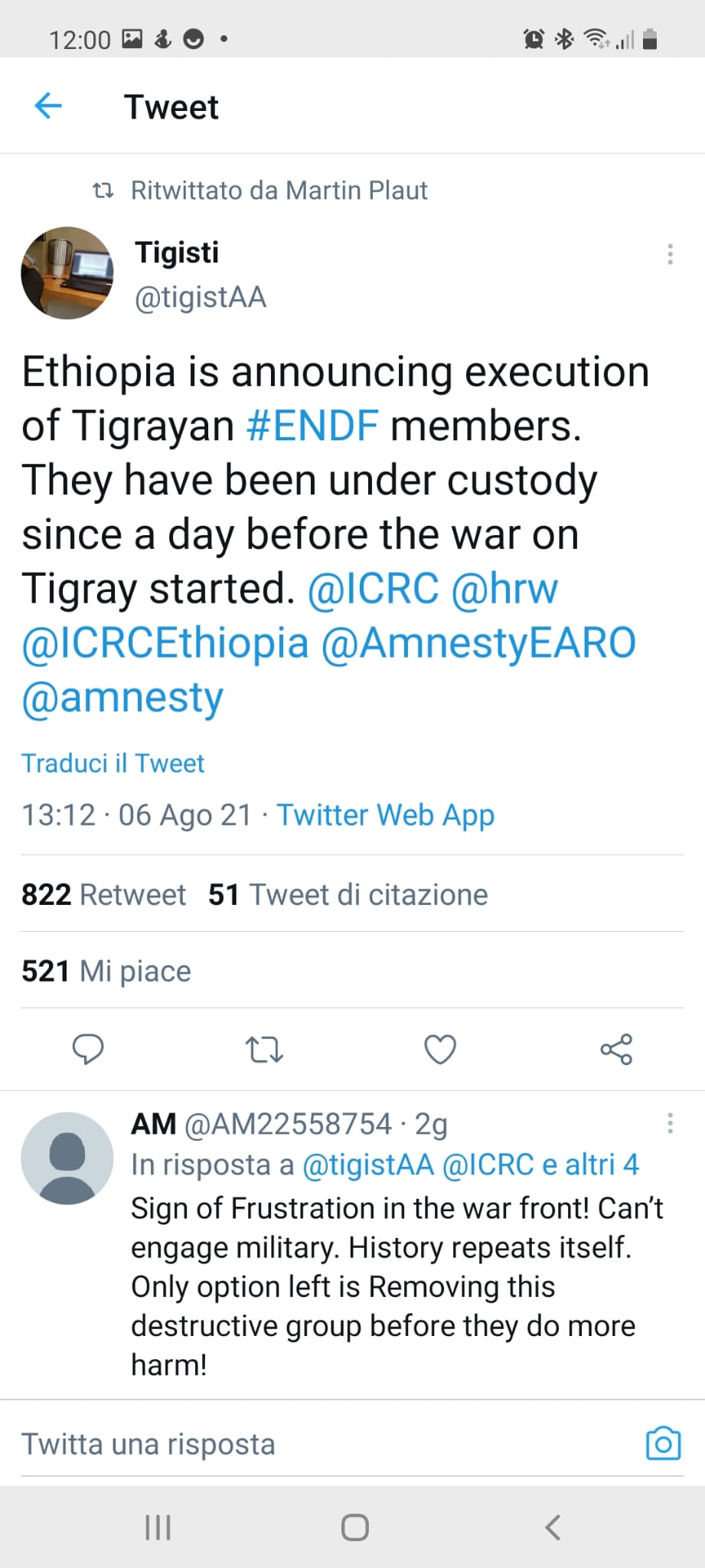
Task: Open the AM reply's three-dot options menu
Action: 670,1123
